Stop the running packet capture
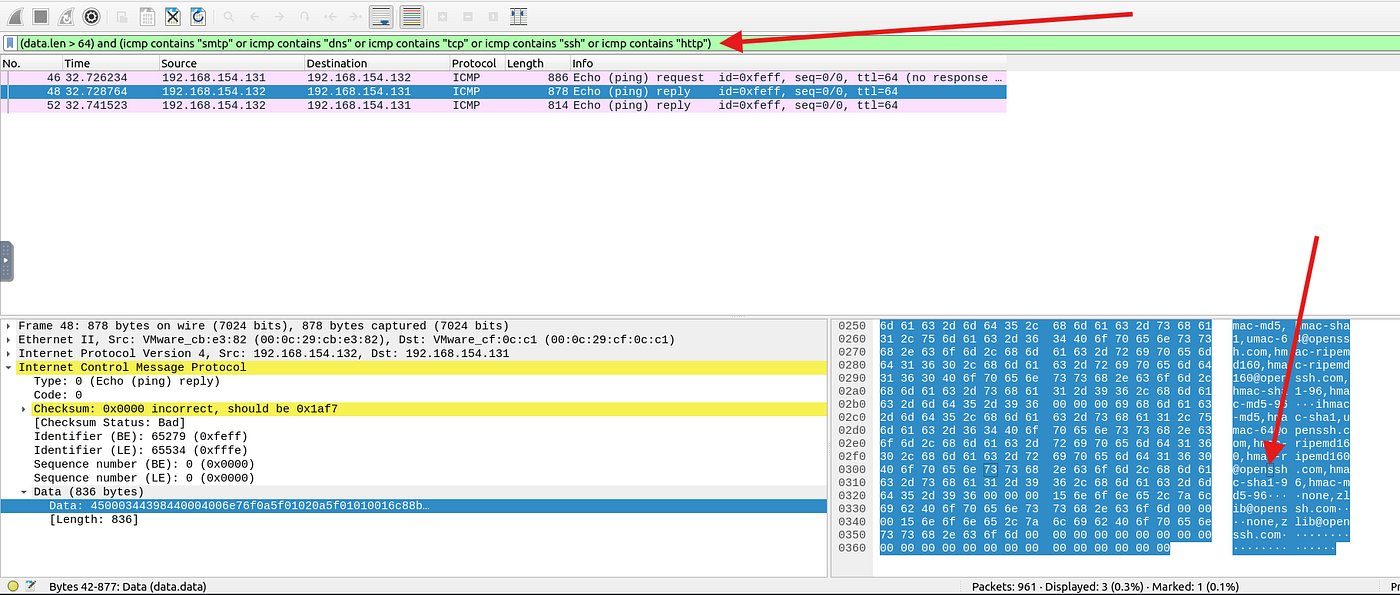The width and height of the screenshot is (1400, 595). [x=40, y=16]
